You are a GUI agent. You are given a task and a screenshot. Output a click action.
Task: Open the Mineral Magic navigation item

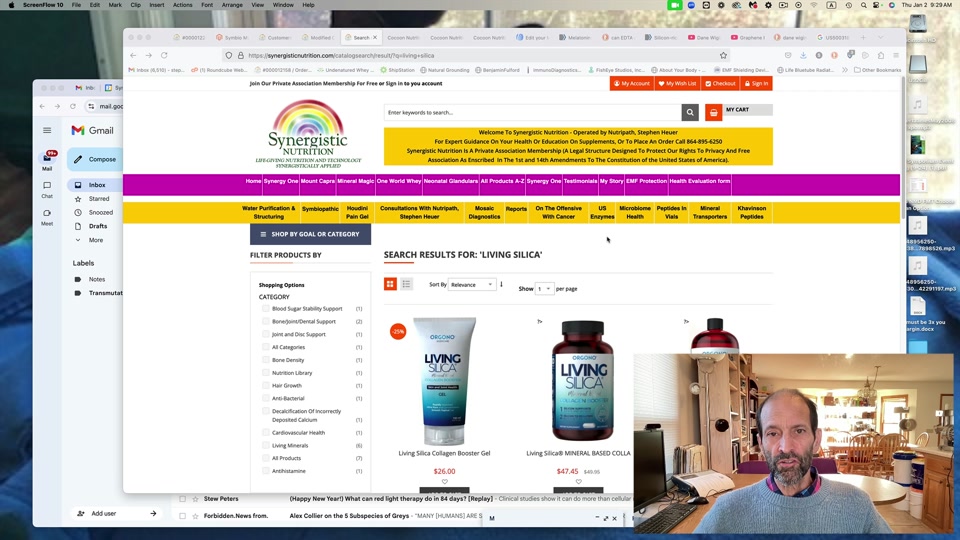(x=355, y=181)
